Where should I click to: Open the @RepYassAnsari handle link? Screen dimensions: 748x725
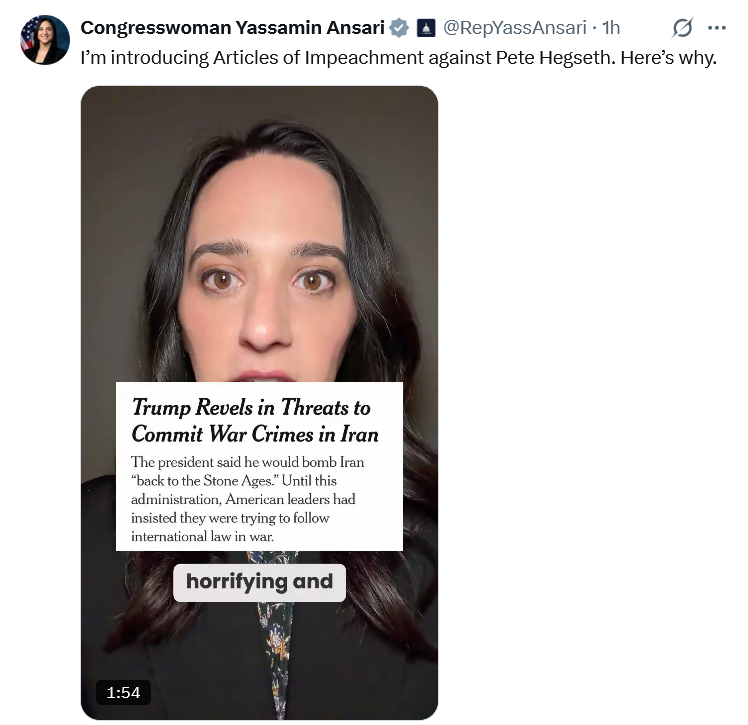point(515,28)
